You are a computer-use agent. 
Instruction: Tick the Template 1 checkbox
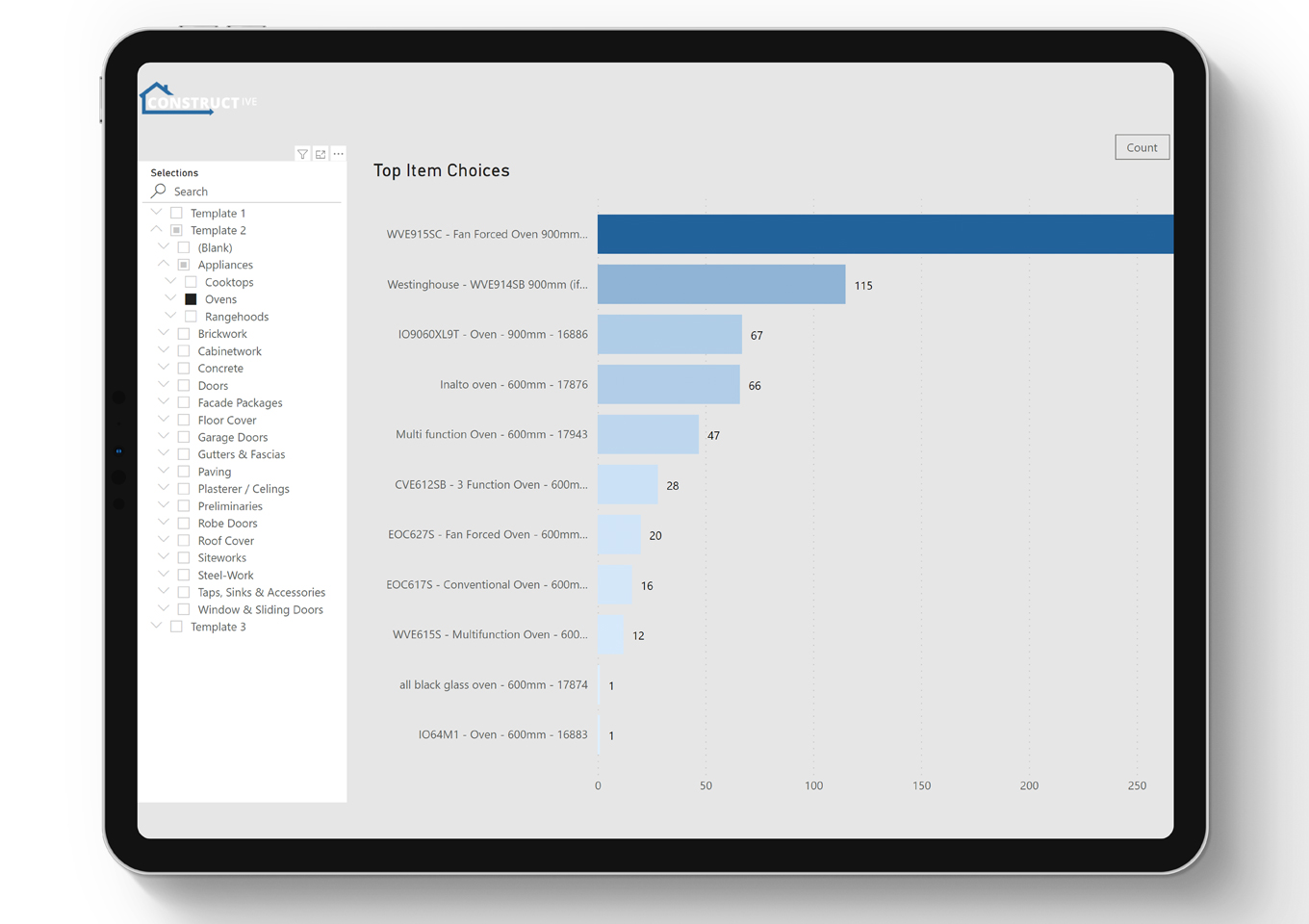[176, 213]
